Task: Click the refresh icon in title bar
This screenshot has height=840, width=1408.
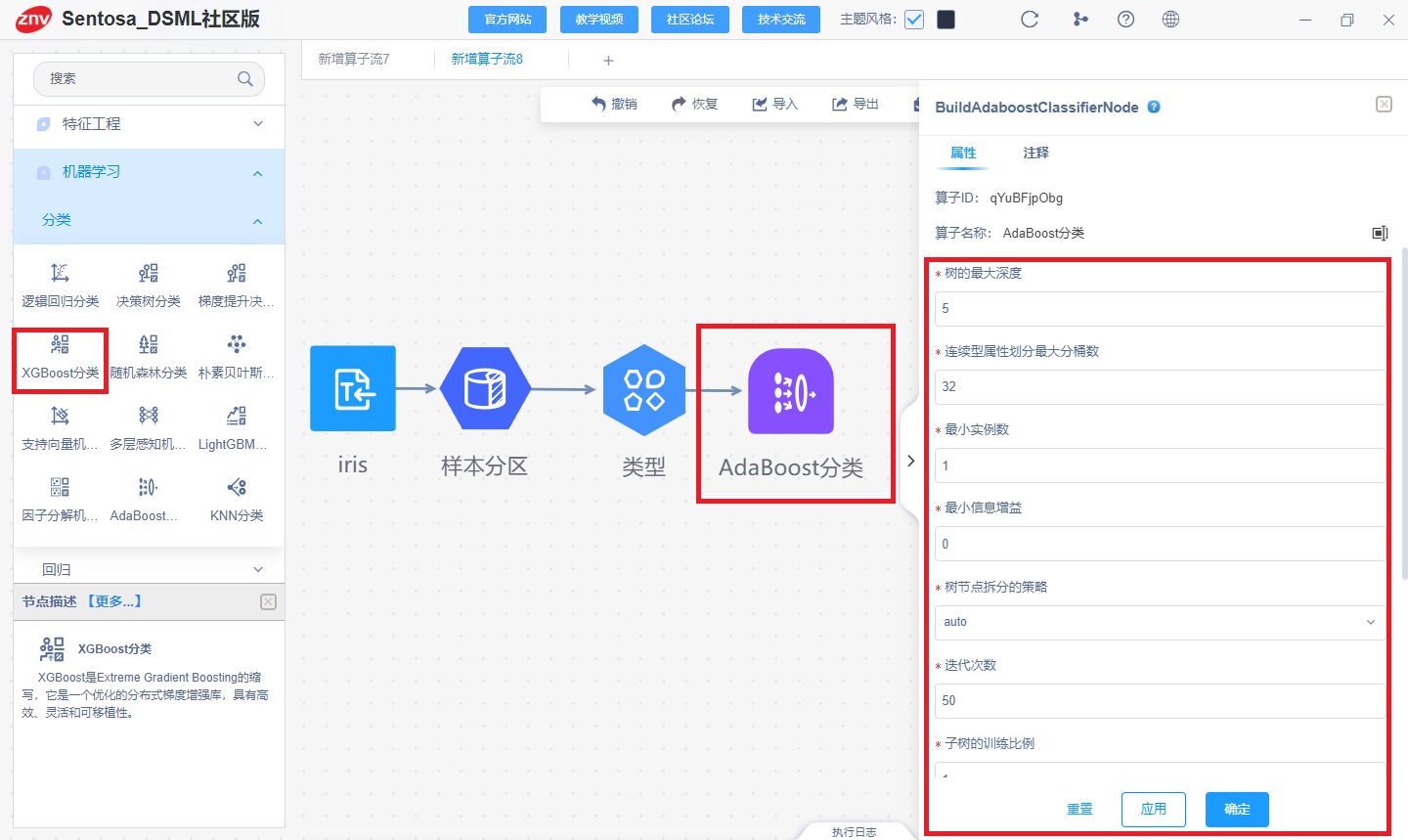Action: click(x=1030, y=20)
